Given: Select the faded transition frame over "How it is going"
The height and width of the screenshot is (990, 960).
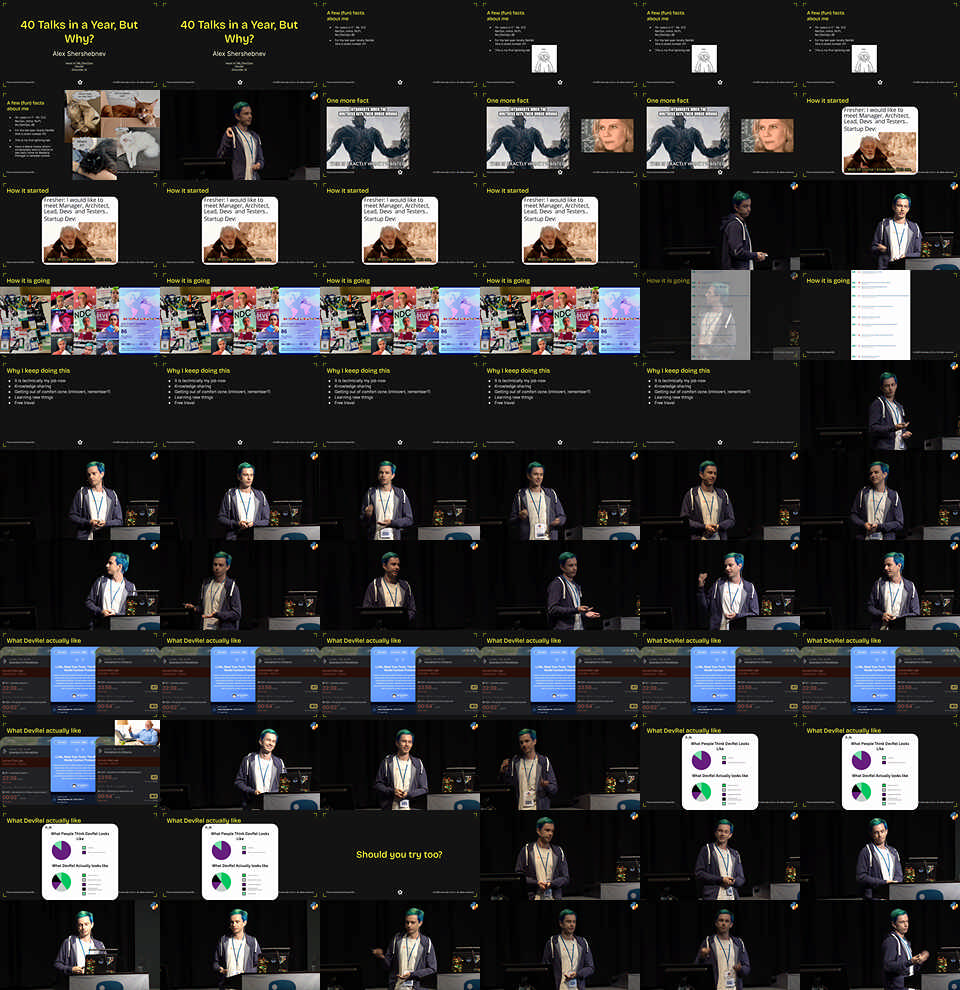Looking at the screenshot, I should click(720, 315).
